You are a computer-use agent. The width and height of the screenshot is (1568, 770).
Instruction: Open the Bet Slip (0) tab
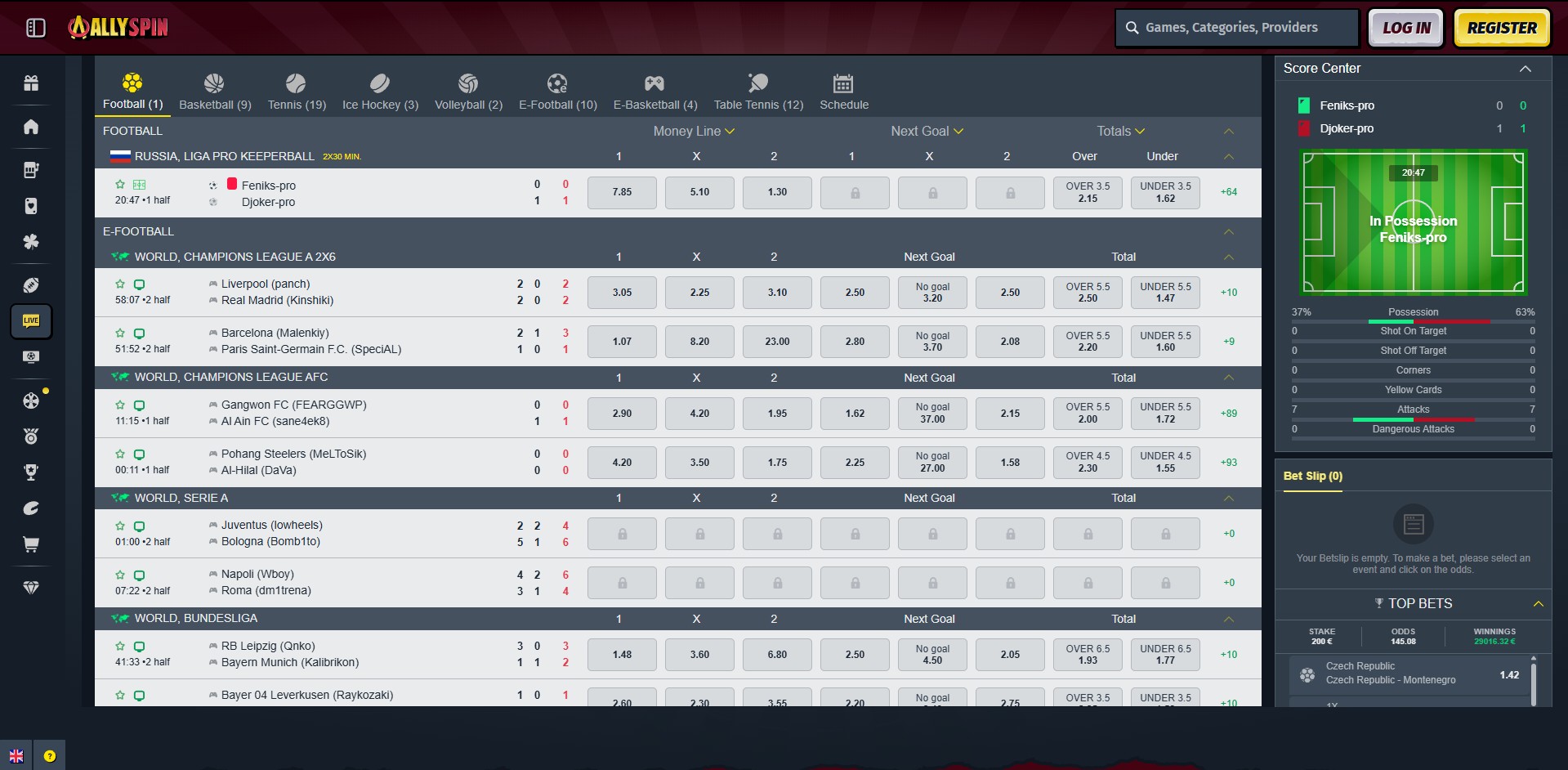(1312, 476)
